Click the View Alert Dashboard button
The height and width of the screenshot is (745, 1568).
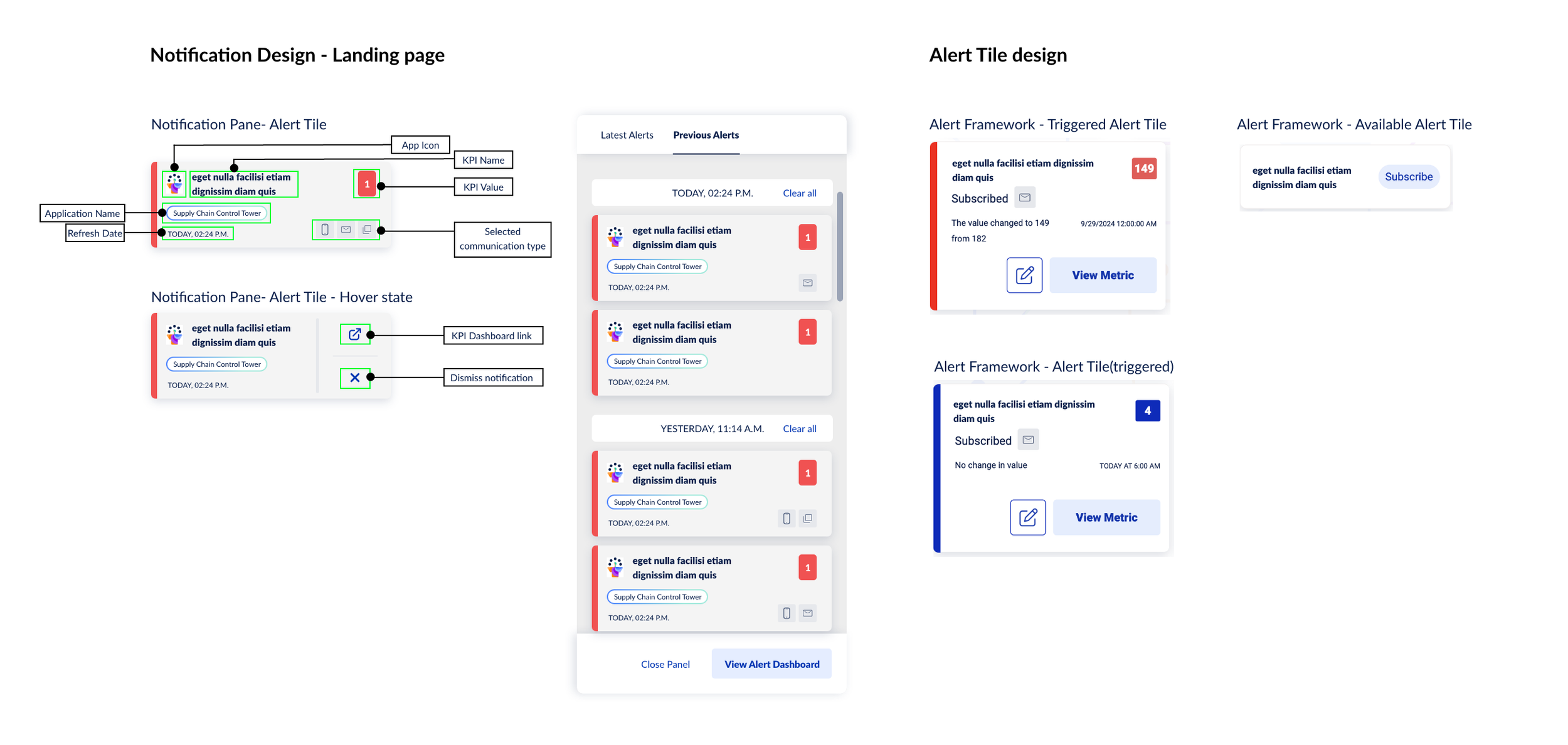[771, 663]
